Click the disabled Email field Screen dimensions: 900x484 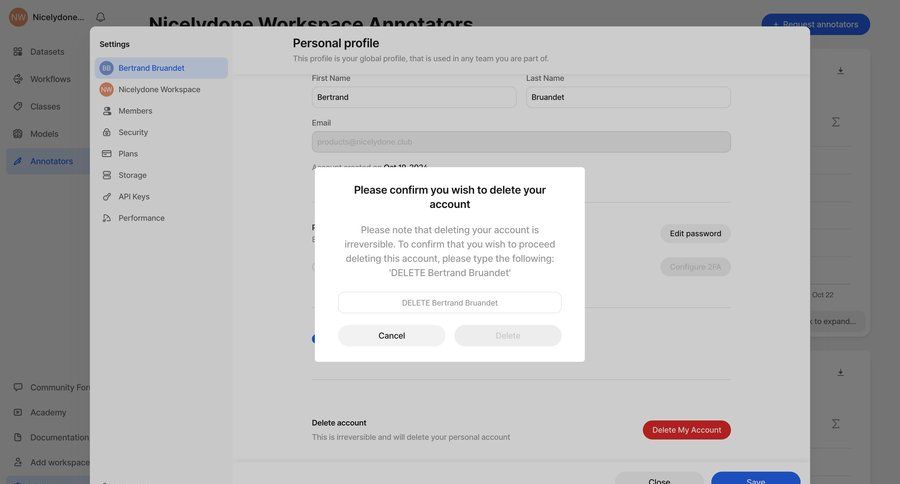(x=521, y=142)
